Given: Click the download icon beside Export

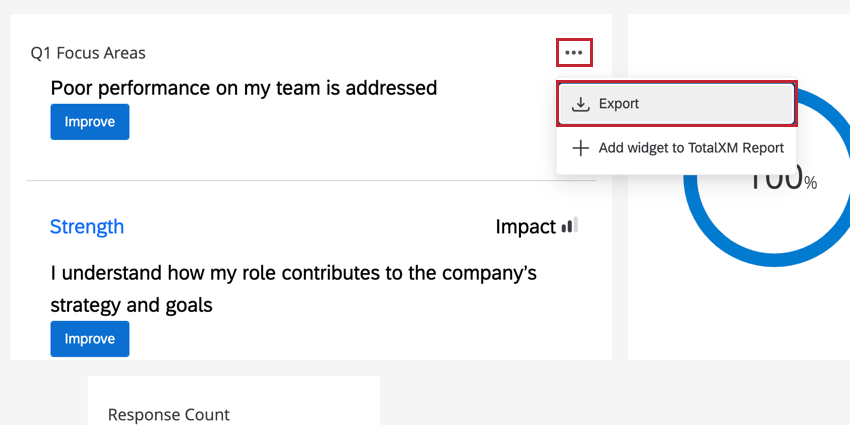Looking at the screenshot, I should (580, 104).
